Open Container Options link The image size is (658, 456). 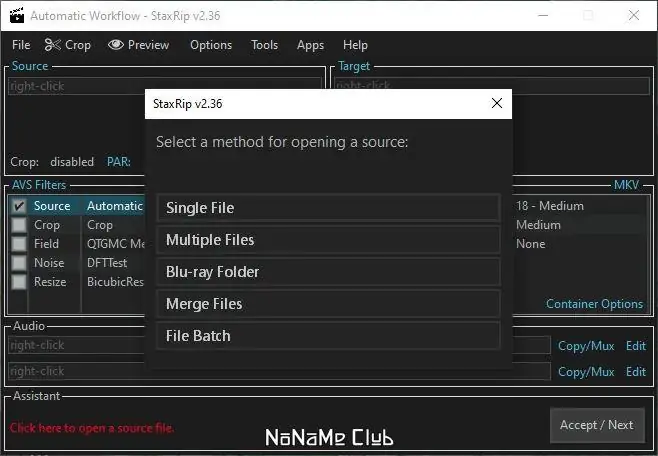[x=594, y=304]
